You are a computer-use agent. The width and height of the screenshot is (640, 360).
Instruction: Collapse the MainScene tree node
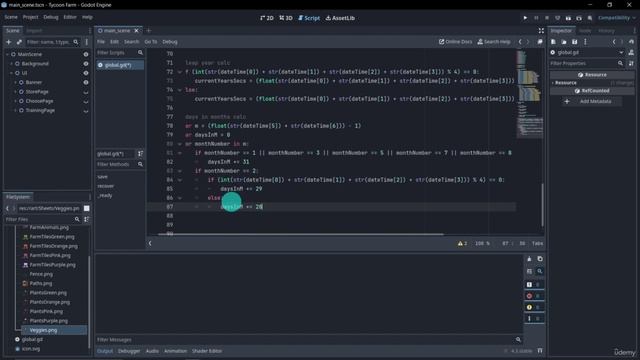point(7,54)
